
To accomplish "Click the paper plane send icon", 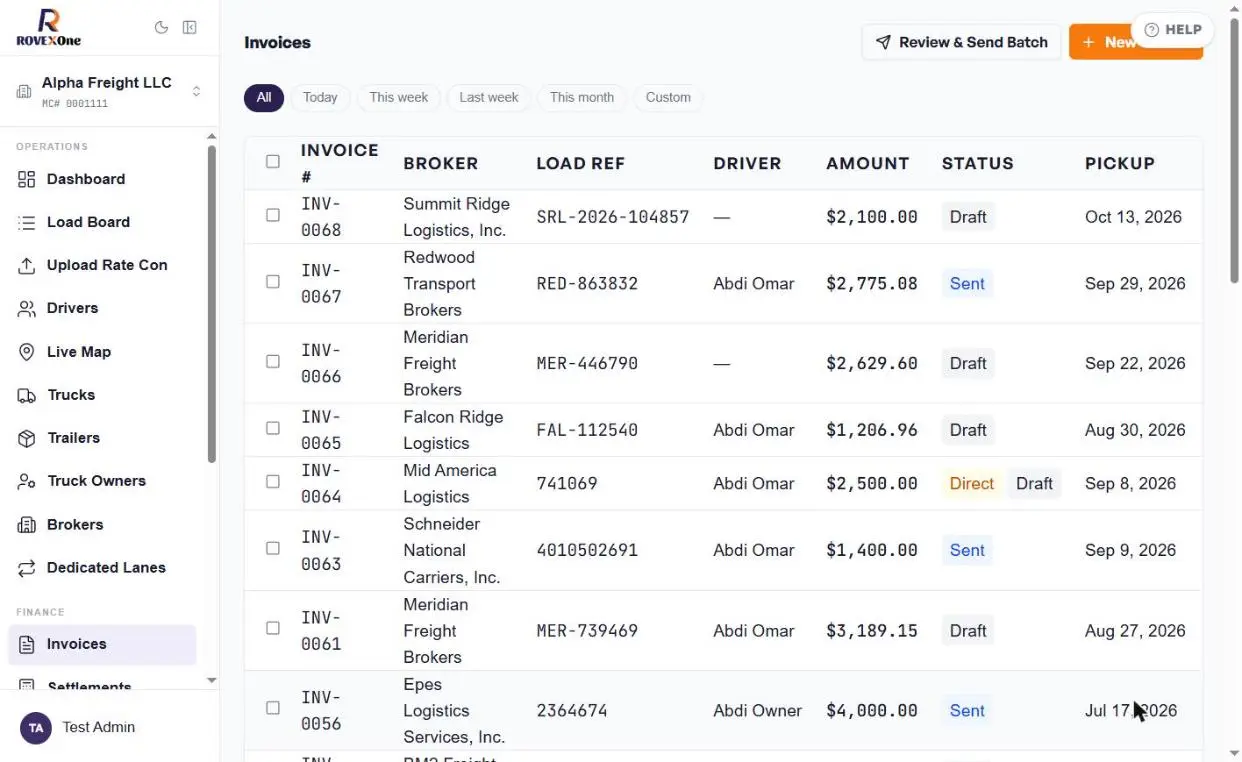I will (883, 42).
